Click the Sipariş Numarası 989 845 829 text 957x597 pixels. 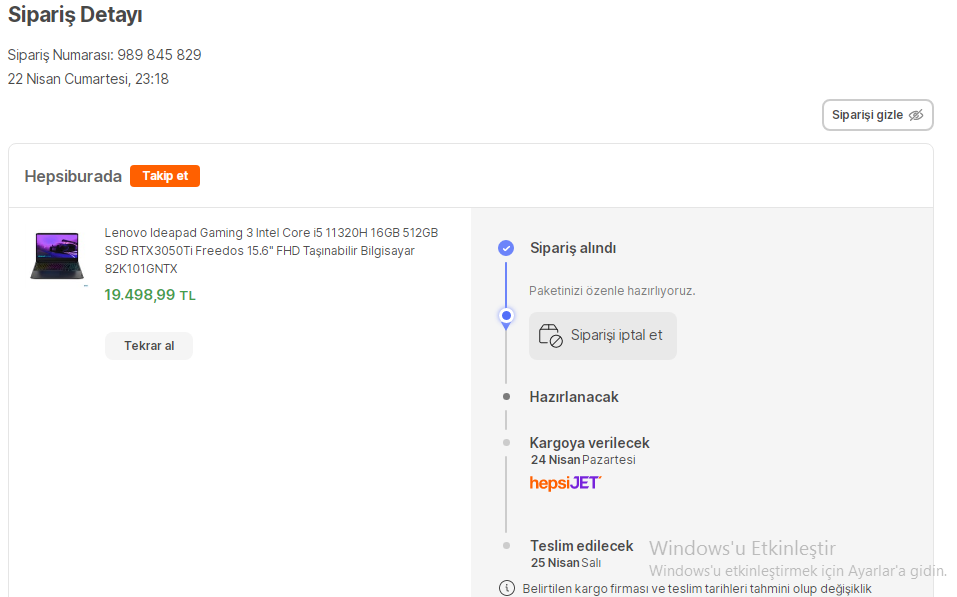pyautogui.click(x=104, y=55)
